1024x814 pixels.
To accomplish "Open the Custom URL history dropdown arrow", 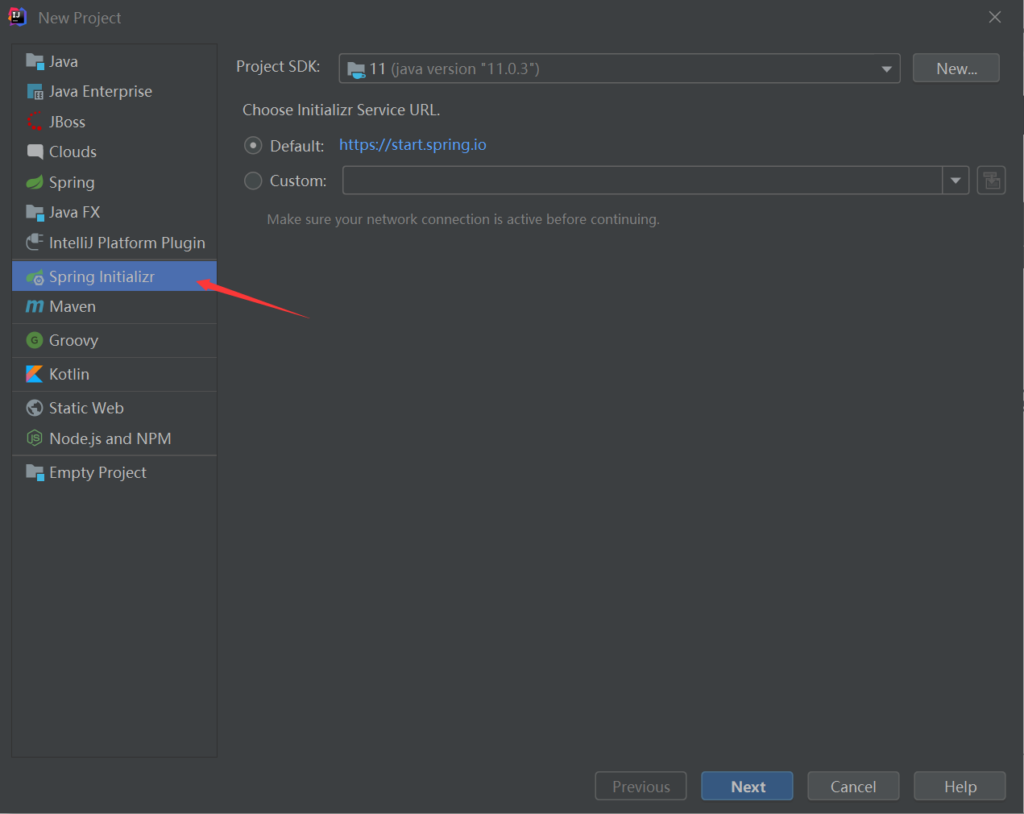I will (x=955, y=180).
